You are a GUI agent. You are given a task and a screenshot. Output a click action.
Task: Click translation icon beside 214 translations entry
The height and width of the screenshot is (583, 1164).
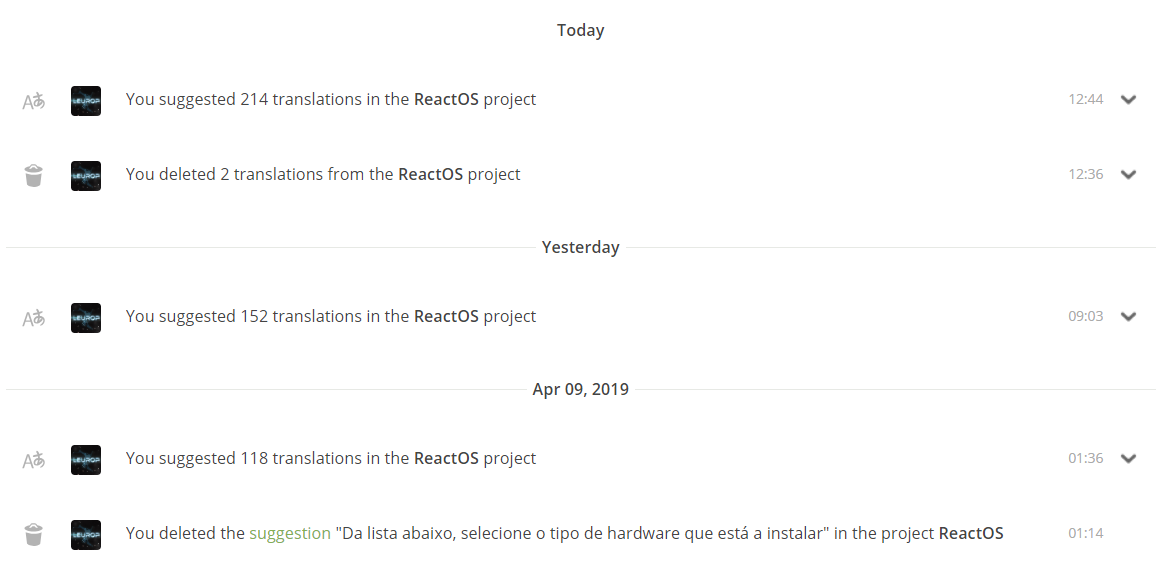coord(34,100)
